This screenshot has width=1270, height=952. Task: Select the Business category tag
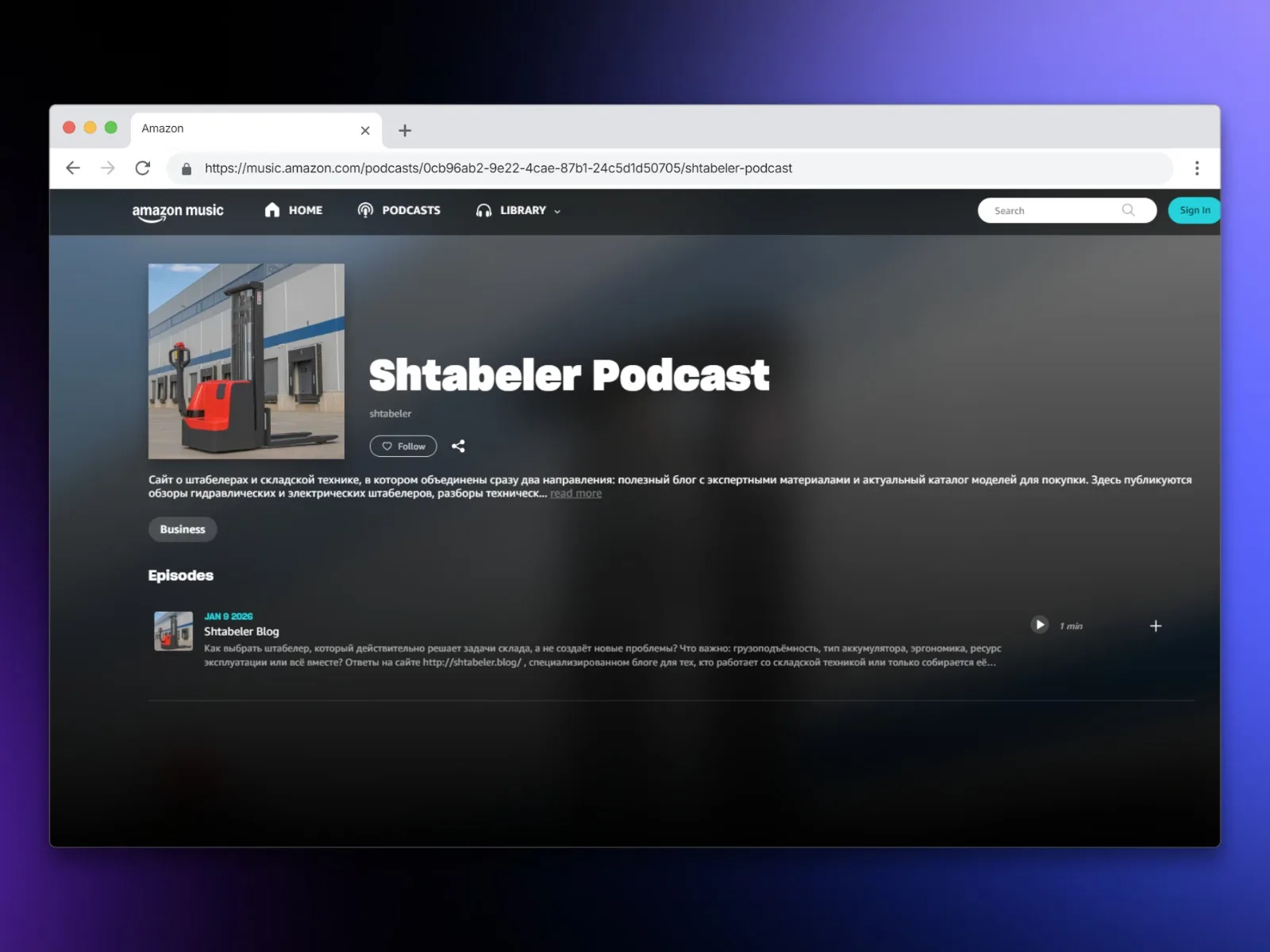pos(183,529)
